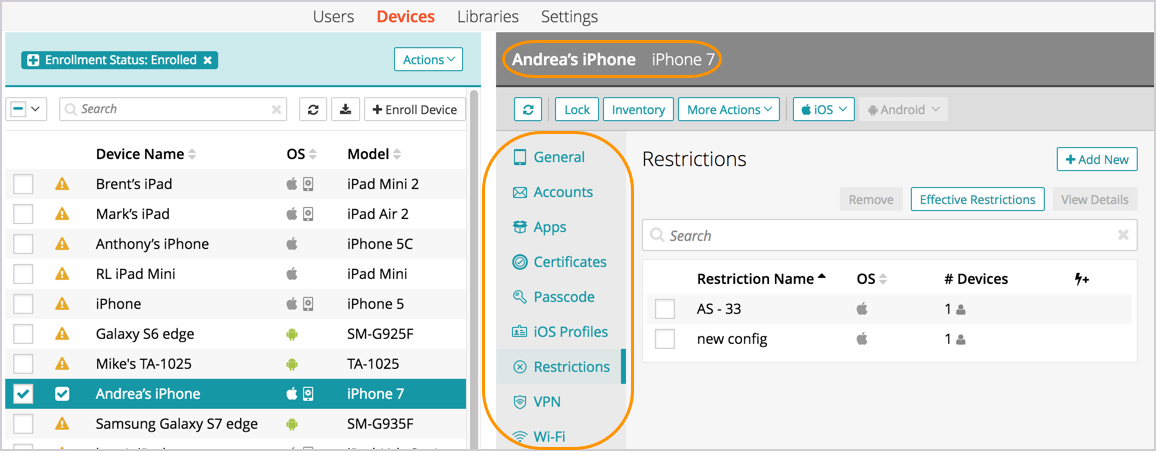Screen dimensions: 1156x451
Task: Remove the Enrollment Status filter tag
Action: (208, 60)
